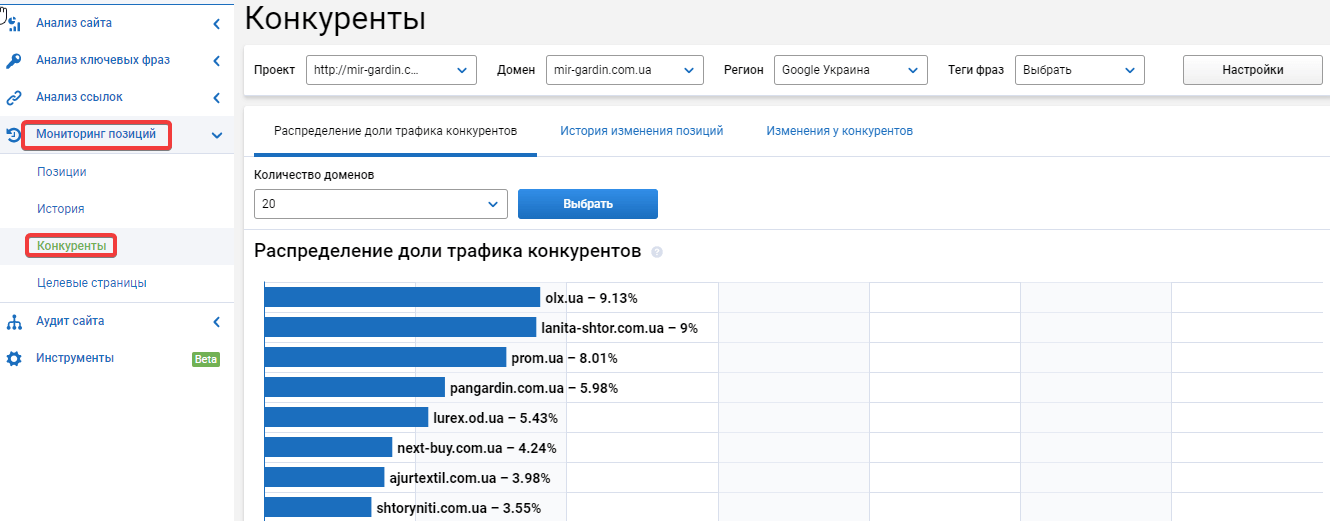Click the help question mark icon

657,252
